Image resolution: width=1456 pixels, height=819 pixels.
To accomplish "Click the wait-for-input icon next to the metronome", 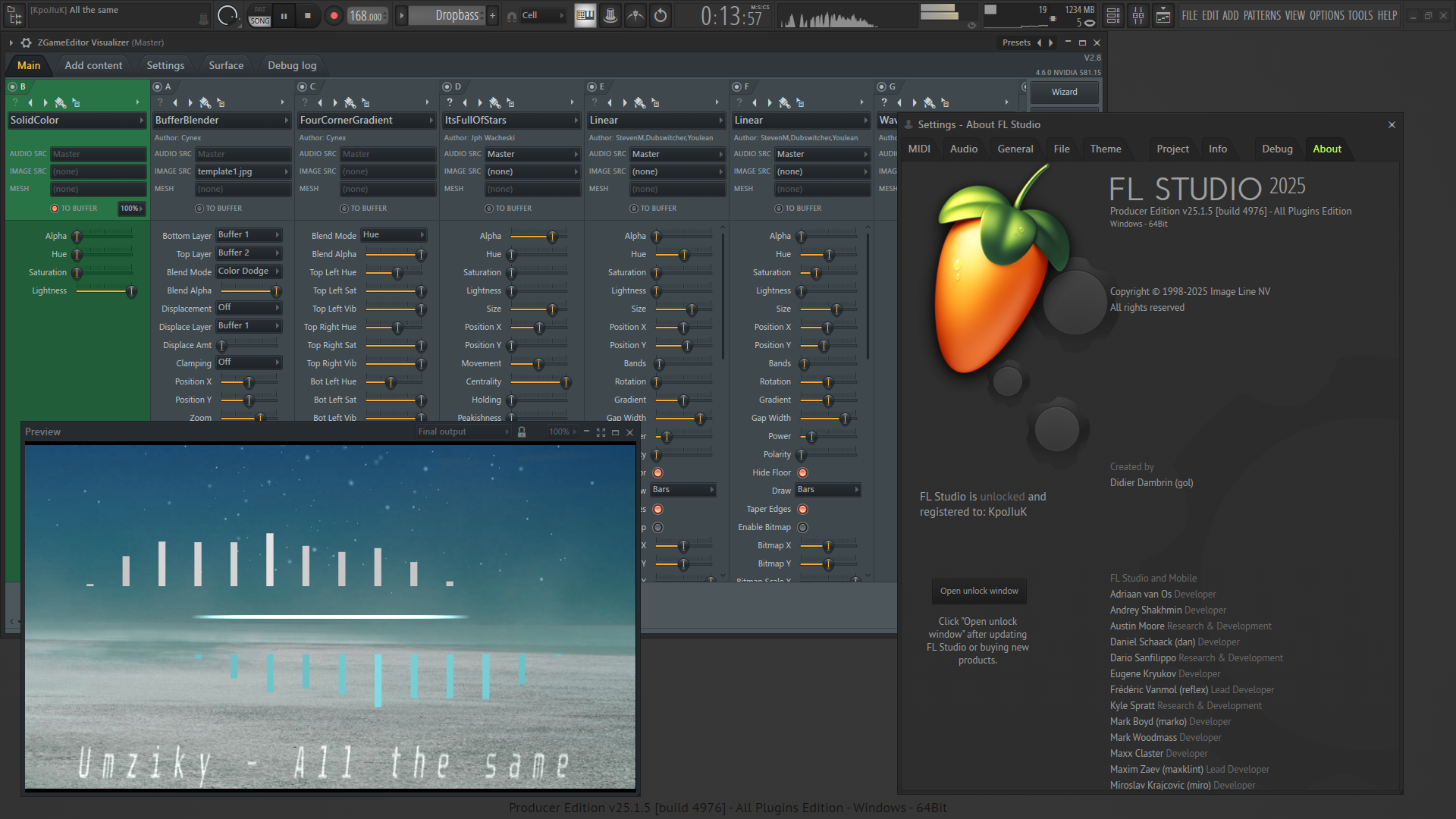I will tap(635, 15).
